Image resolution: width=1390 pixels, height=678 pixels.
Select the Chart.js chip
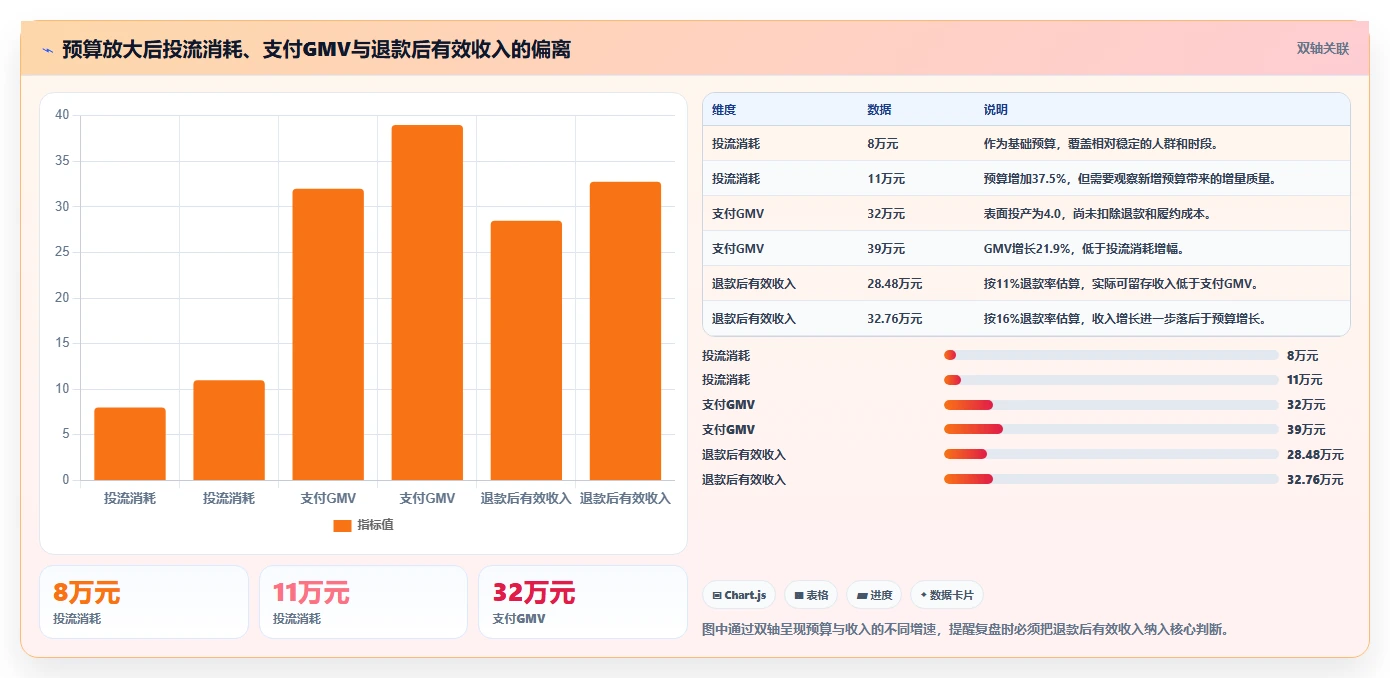[x=739, y=595]
